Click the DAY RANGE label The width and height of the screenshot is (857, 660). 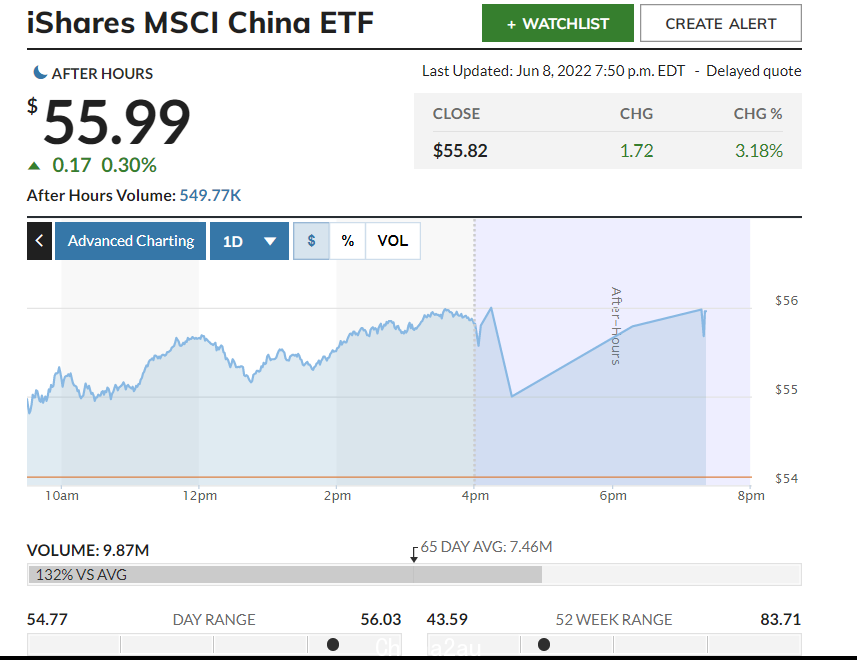pyautogui.click(x=214, y=620)
